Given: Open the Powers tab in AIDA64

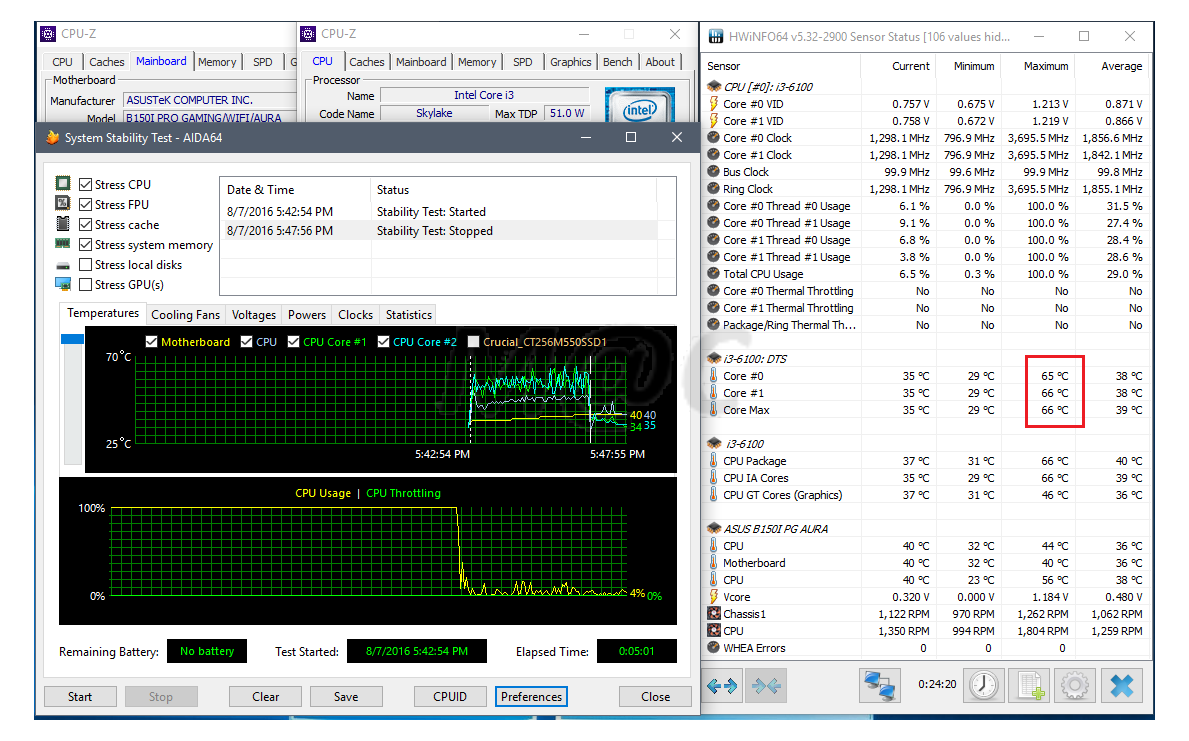Looking at the screenshot, I should coord(306,314).
